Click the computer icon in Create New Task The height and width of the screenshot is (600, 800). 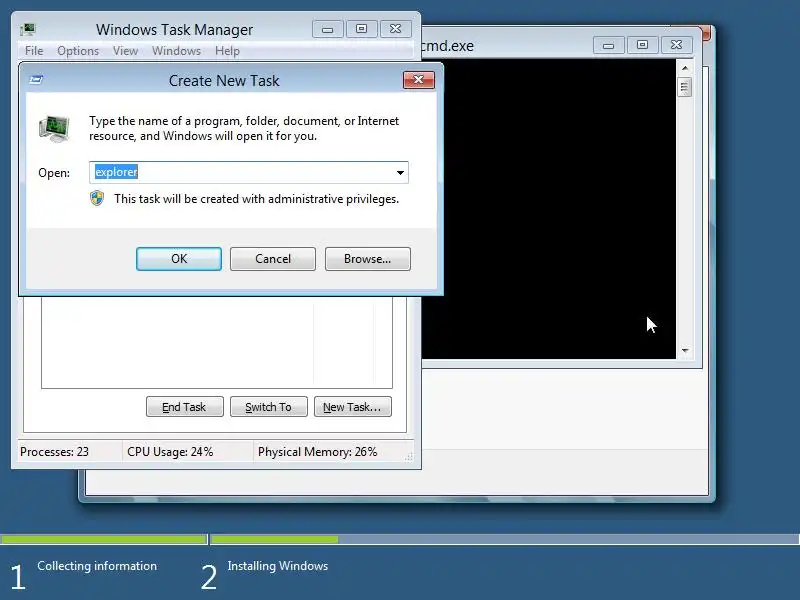click(55, 129)
